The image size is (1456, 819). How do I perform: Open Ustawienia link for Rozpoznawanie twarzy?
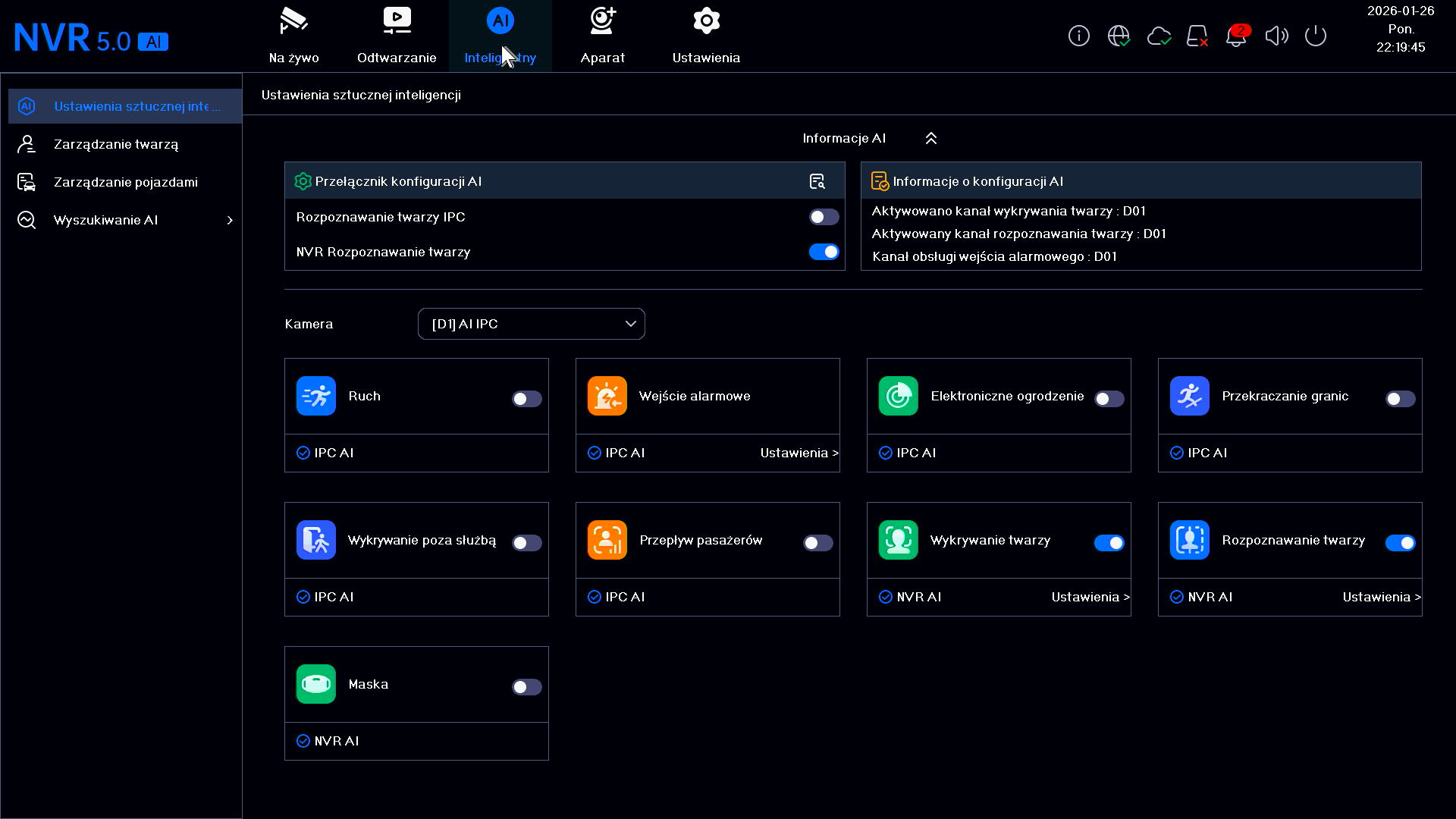click(x=1382, y=597)
